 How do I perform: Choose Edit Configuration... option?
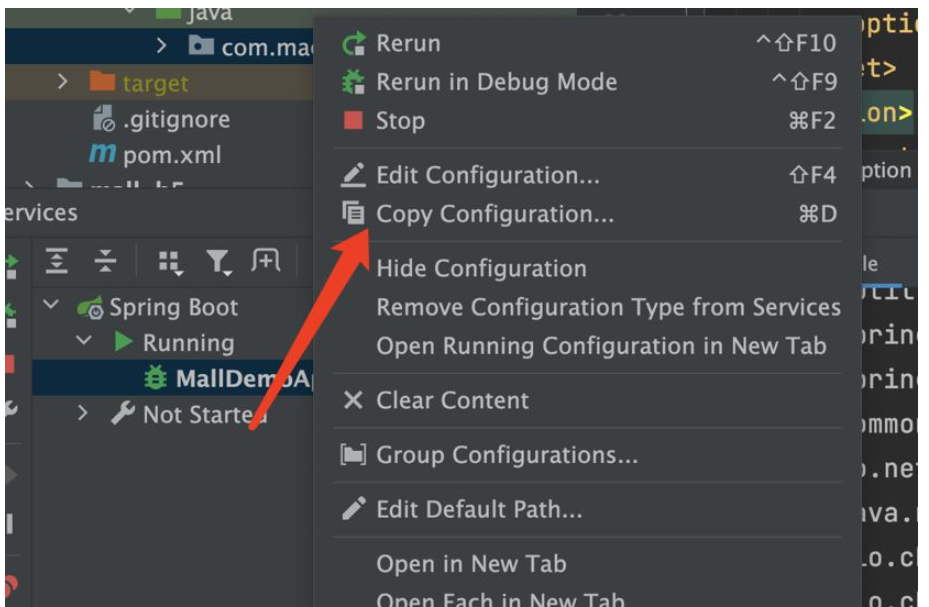tap(487, 176)
